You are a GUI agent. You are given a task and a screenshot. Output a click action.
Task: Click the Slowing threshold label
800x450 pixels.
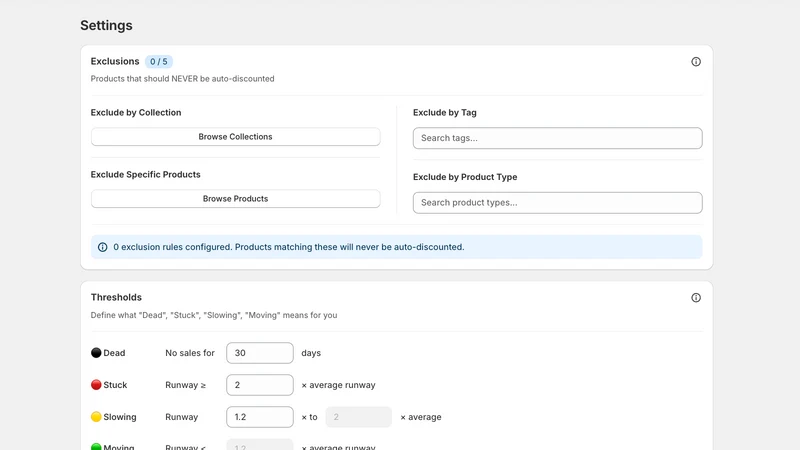[x=120, y=417]
